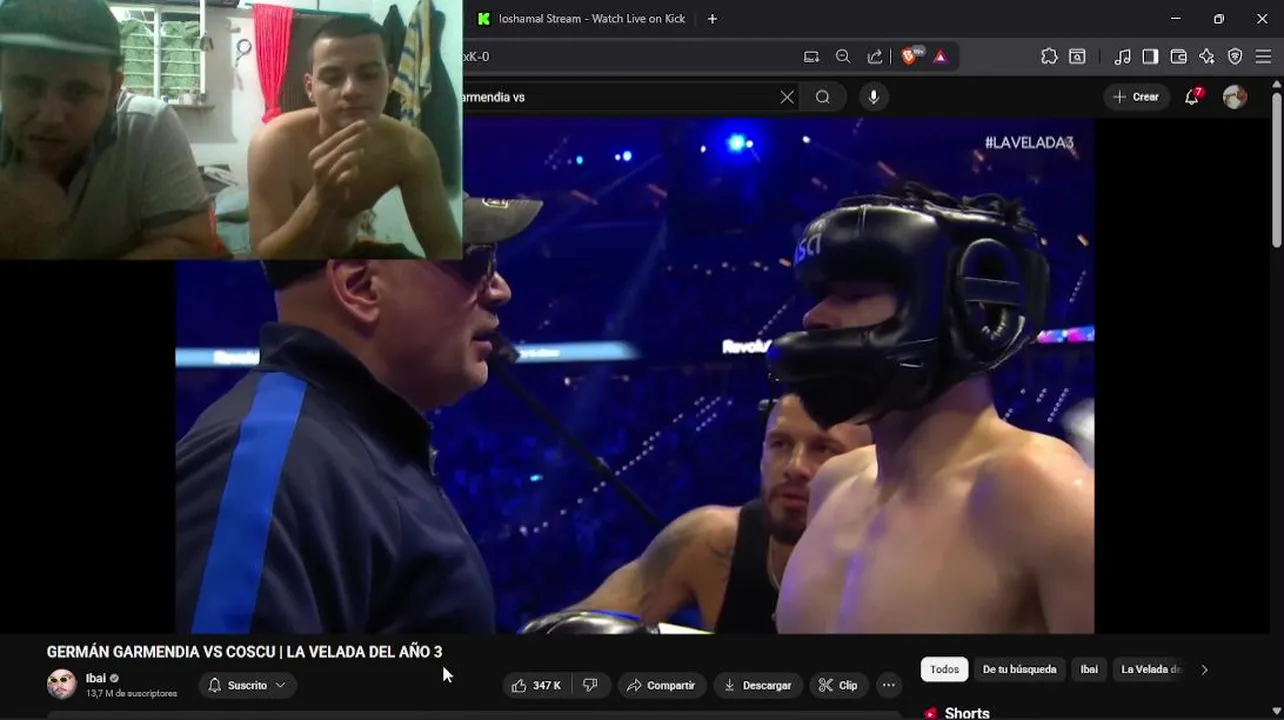Viewport: 1284px width, 720px height.
Task: Open YouTube notifications bell
Action: point(1191,97)
